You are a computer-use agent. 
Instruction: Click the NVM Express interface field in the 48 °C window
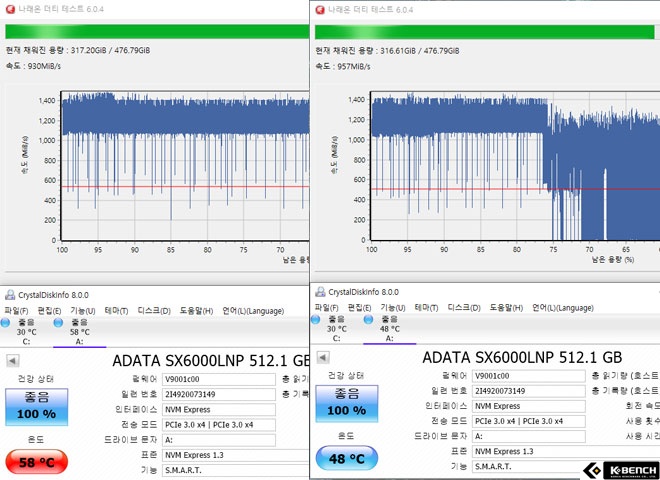[x=529, y=406]
